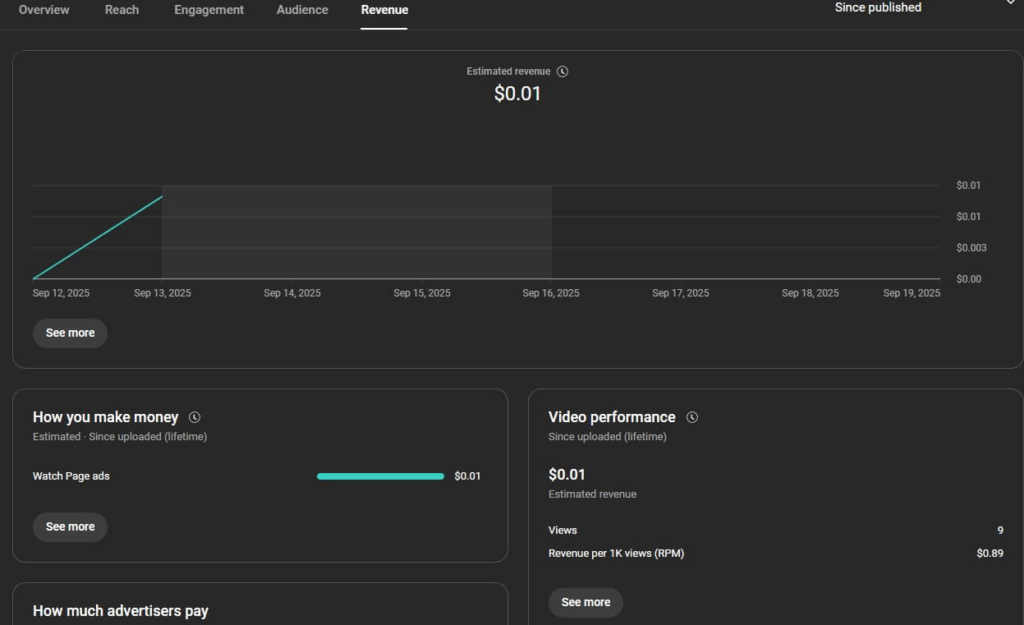The height and width of the screenshot is (625, 1024).
Task: Click the How much advertisers pay heading
Action: coord(120,610)
